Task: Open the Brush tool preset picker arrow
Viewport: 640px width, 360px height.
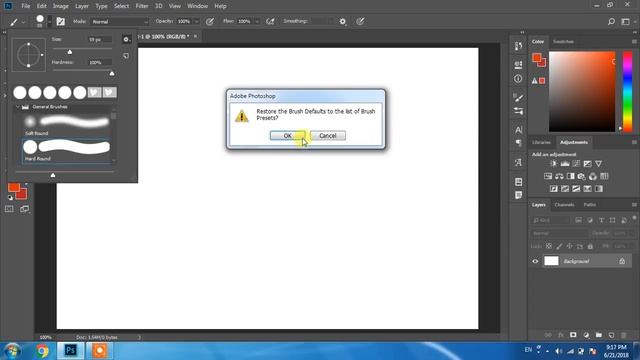Action: [x=23, y=22]
